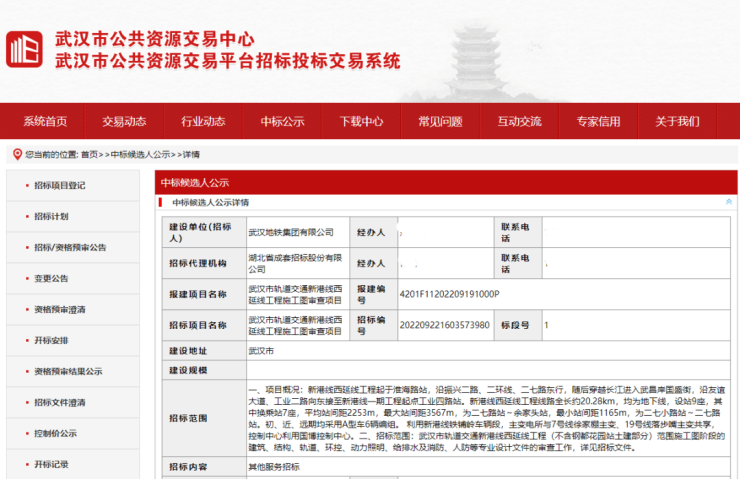740x479 pixels.
Task: Go to 交易动态 navigation item
Action: [x=124, y=122]
